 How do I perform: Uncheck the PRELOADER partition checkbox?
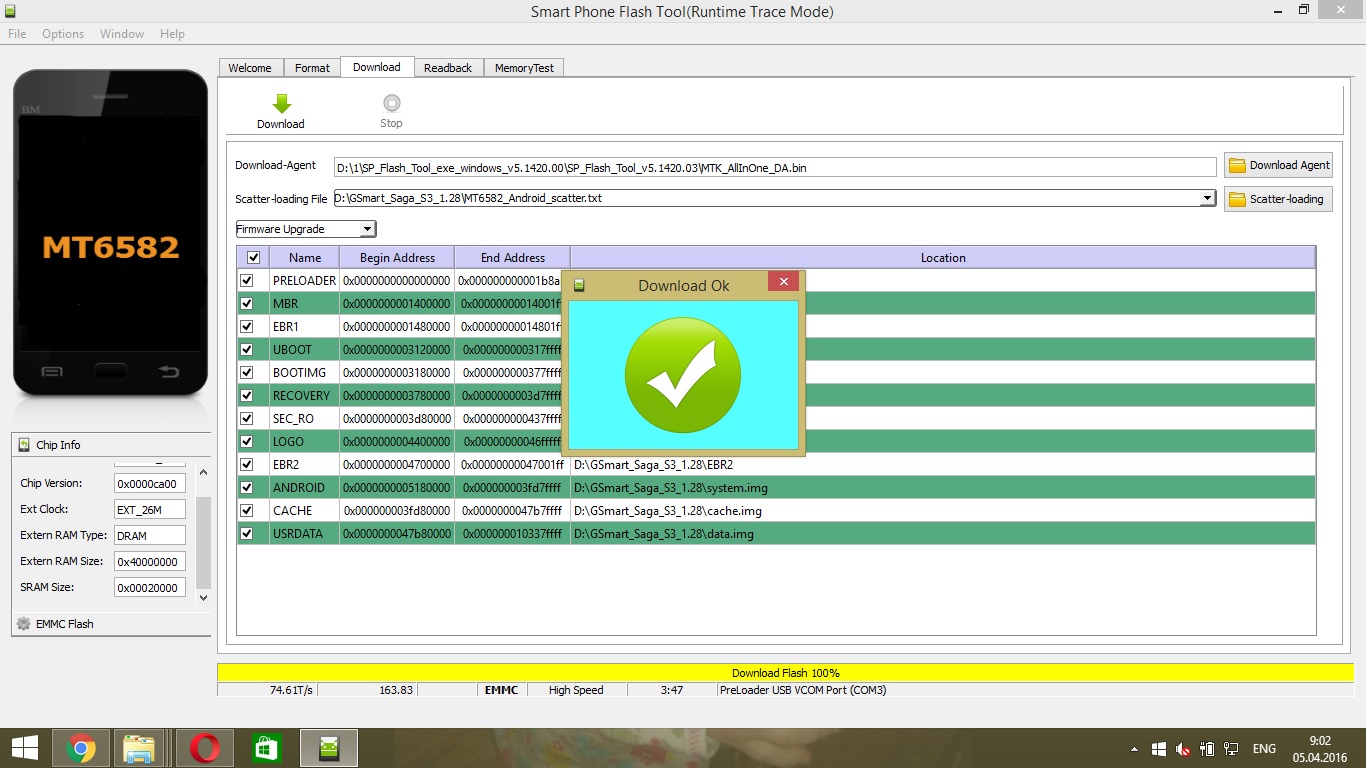[x=247, y=281]
